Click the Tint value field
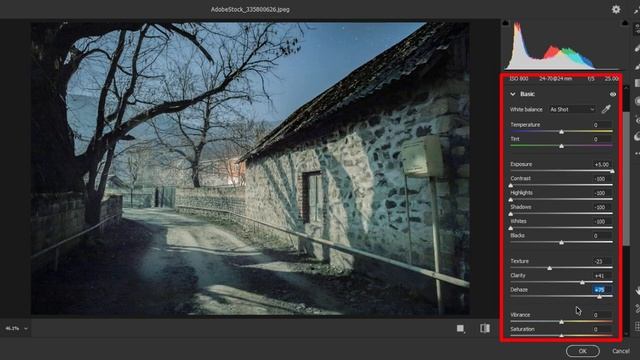 [602, 139]
